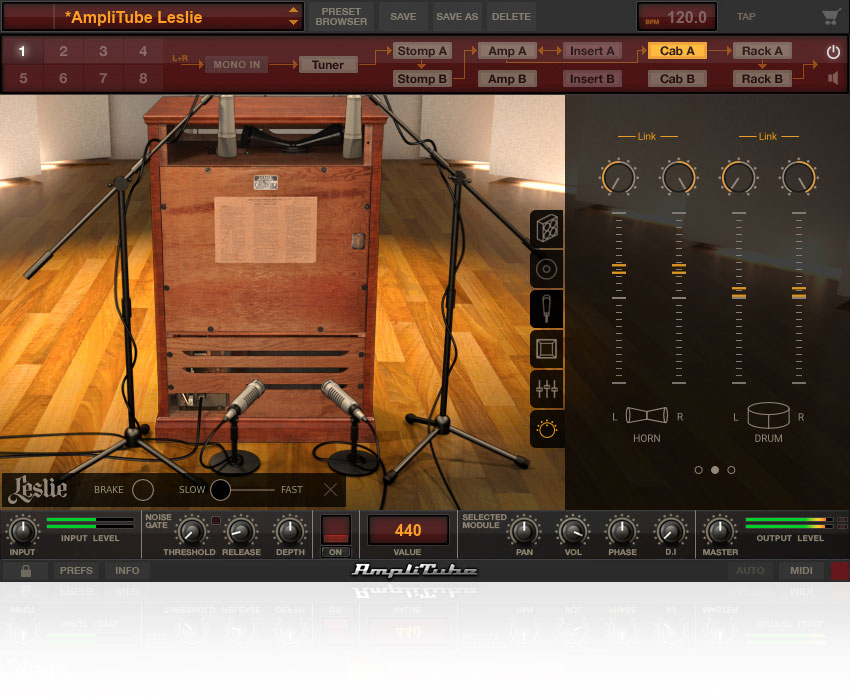Image resolution: width=850 pixels, height=700 pixels.
Task: Open the mic mixer panel
Action: pos(547,388)
